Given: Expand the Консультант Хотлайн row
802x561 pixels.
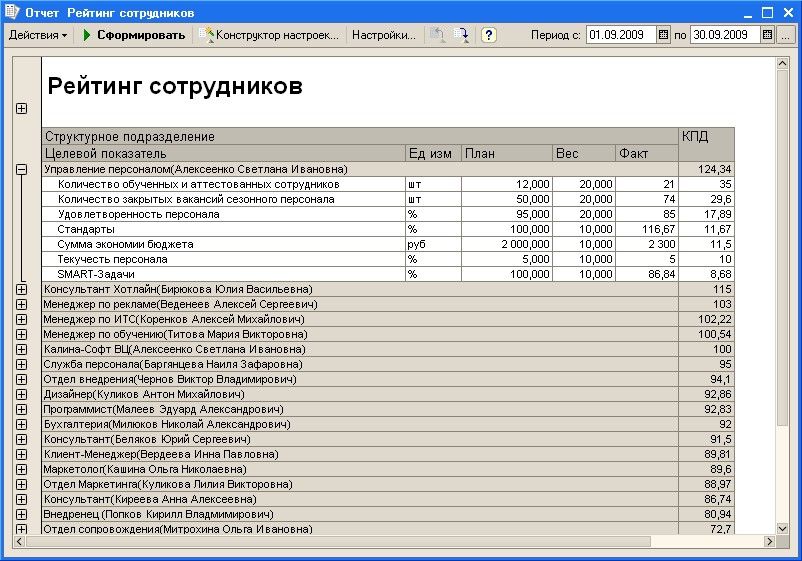Looking at the screenshot, I should pyautogui.click(x=21, y=289).
